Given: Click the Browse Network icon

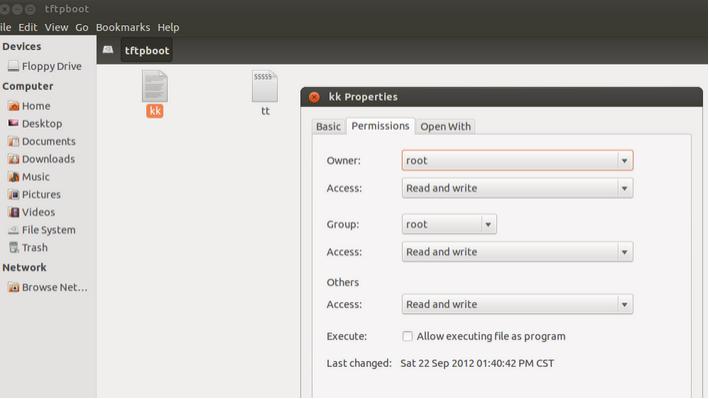Looking at the screenshot, I should point(14,287).
